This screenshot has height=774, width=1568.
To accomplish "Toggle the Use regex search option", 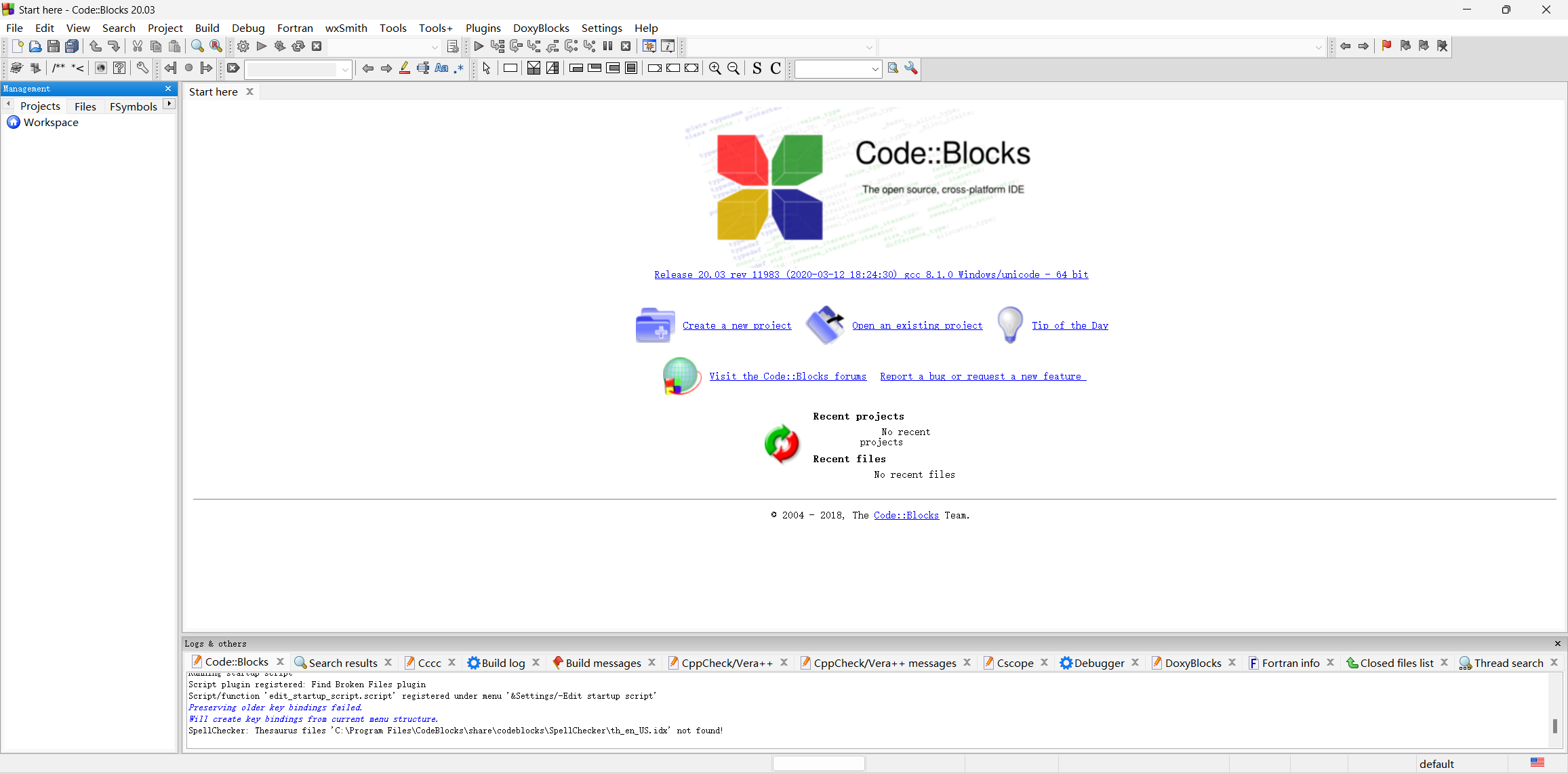I will (459, 68).
